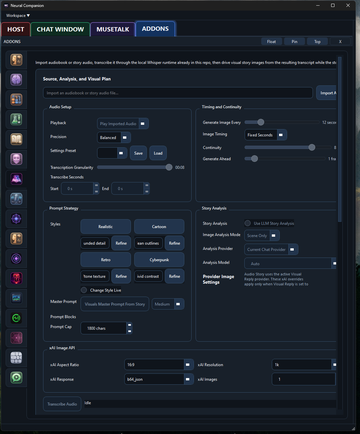
Task: Open the xAI Response format dropdown
Action: pyautogui.click(x=159, y=379)
